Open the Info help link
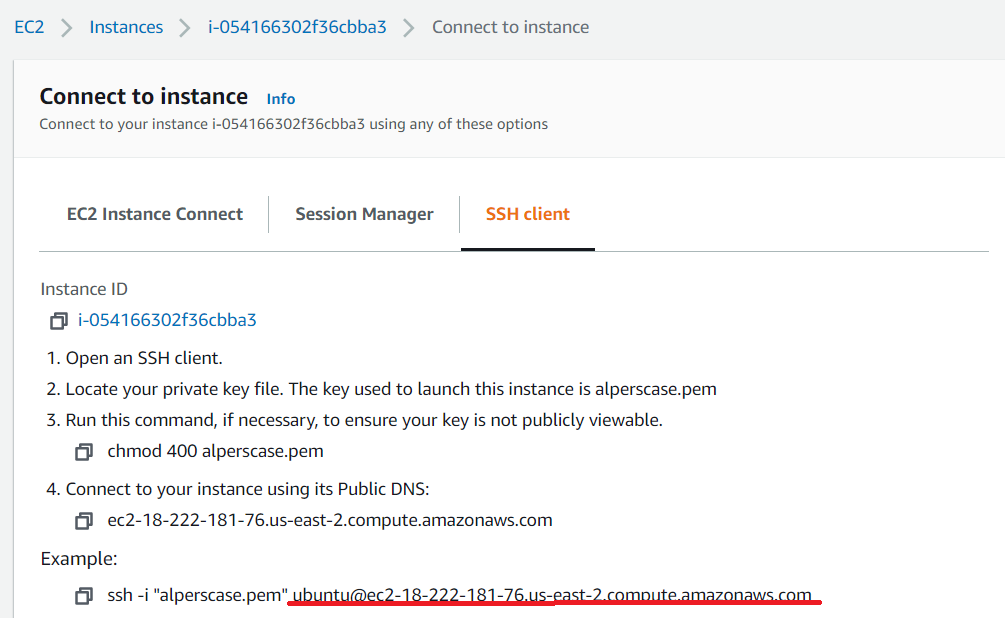 280,98
